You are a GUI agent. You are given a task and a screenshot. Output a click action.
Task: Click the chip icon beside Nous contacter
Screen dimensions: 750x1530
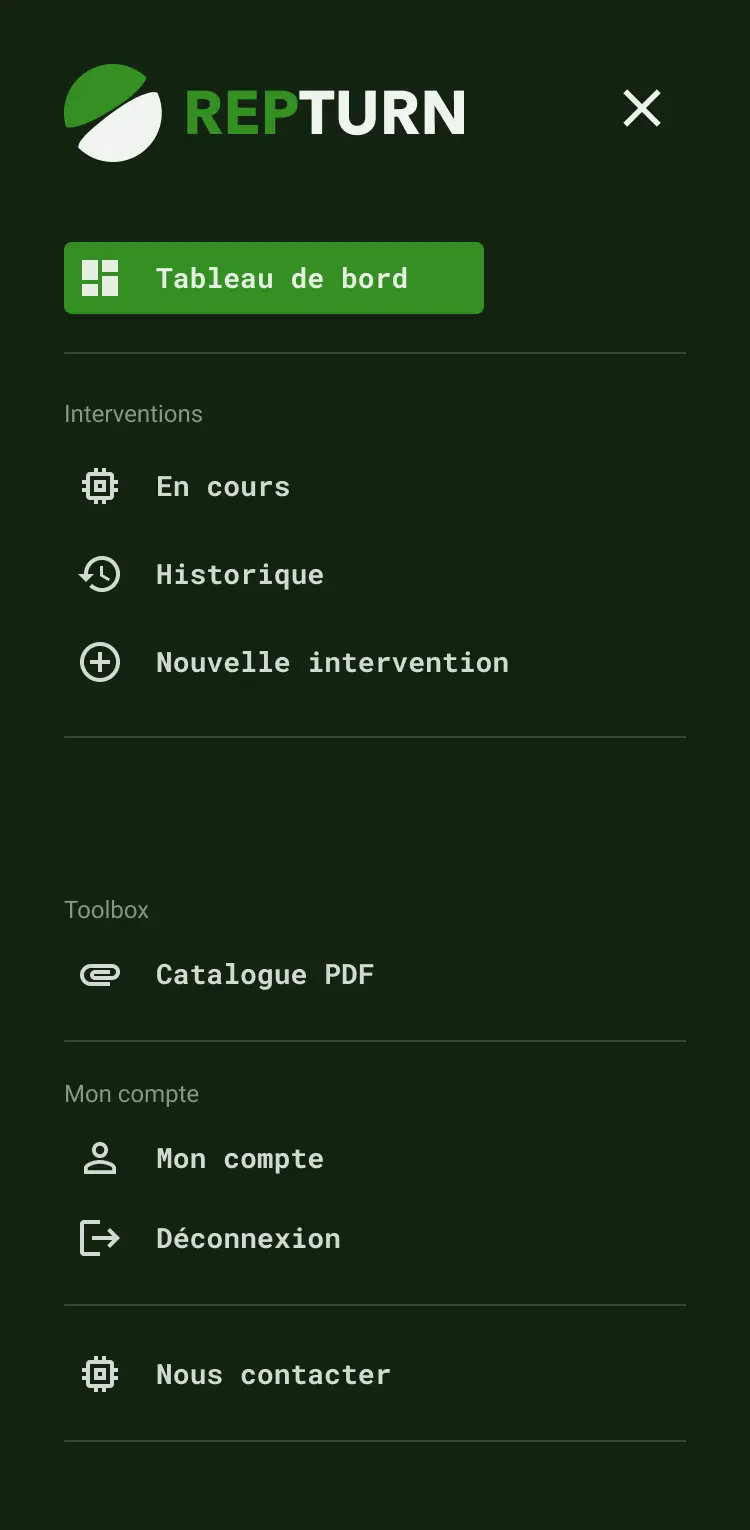coord(100,1375)
